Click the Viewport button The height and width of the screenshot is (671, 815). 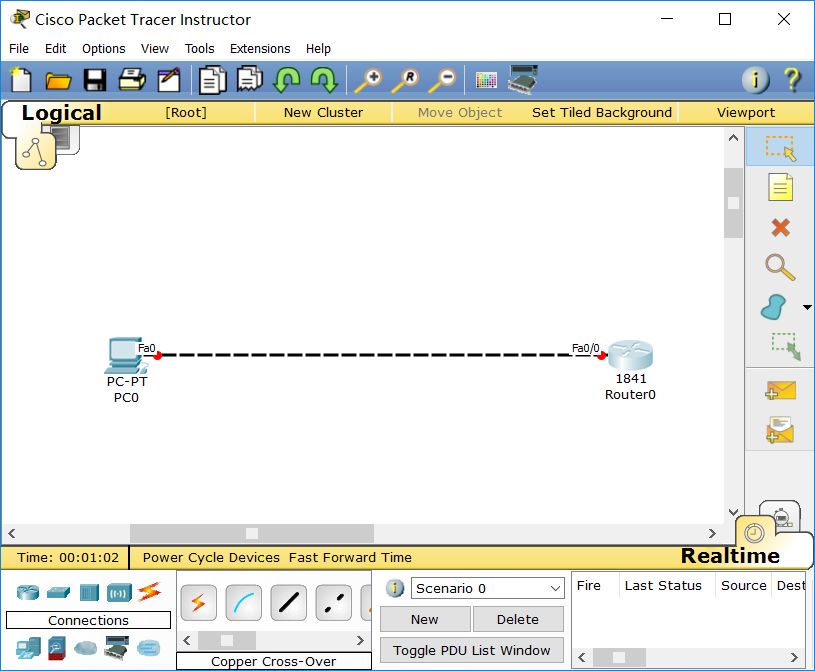click(x=745, y=113)
